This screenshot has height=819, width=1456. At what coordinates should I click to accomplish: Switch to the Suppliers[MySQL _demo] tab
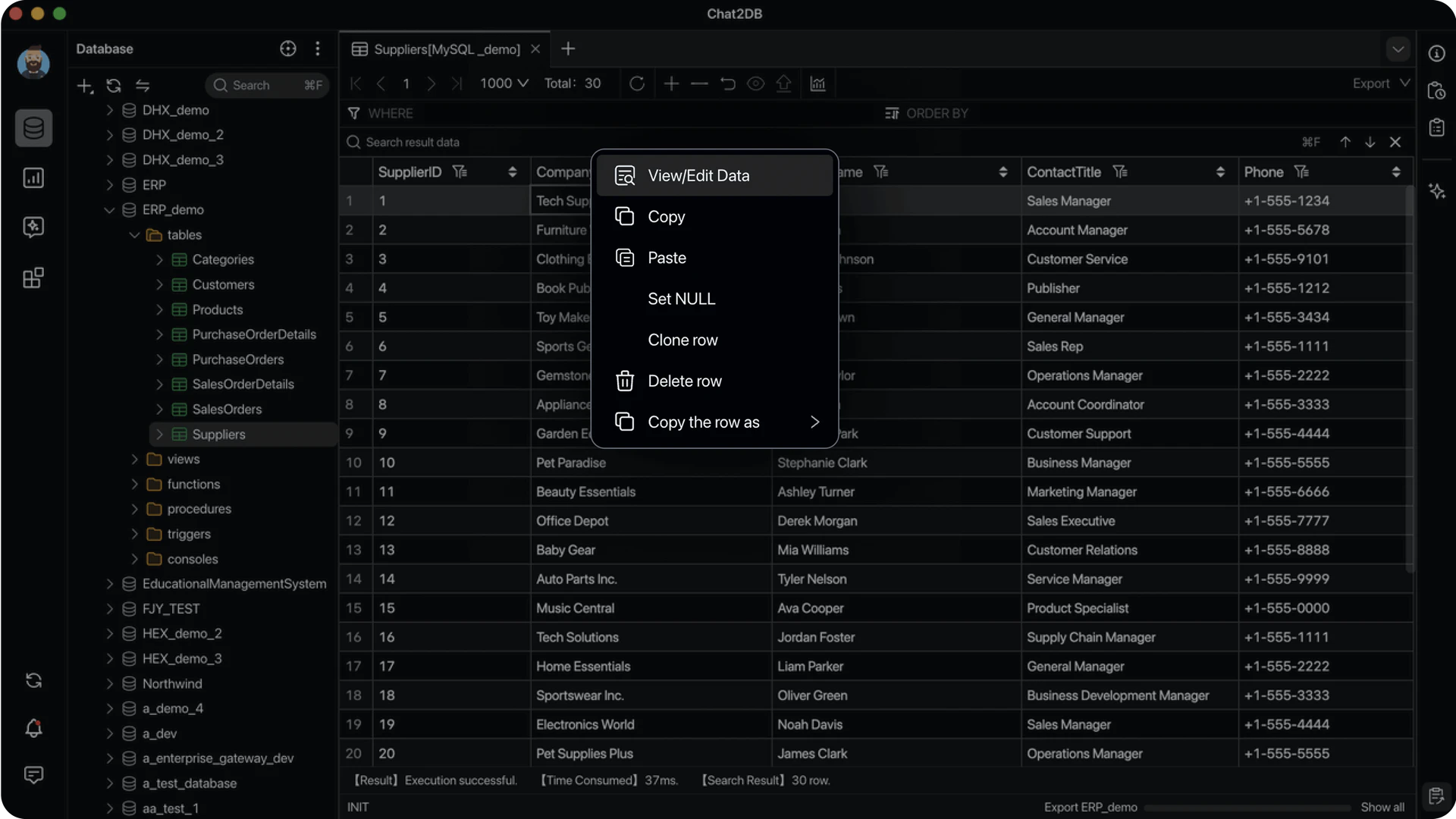pyautogui.click(x=446, y=49)
